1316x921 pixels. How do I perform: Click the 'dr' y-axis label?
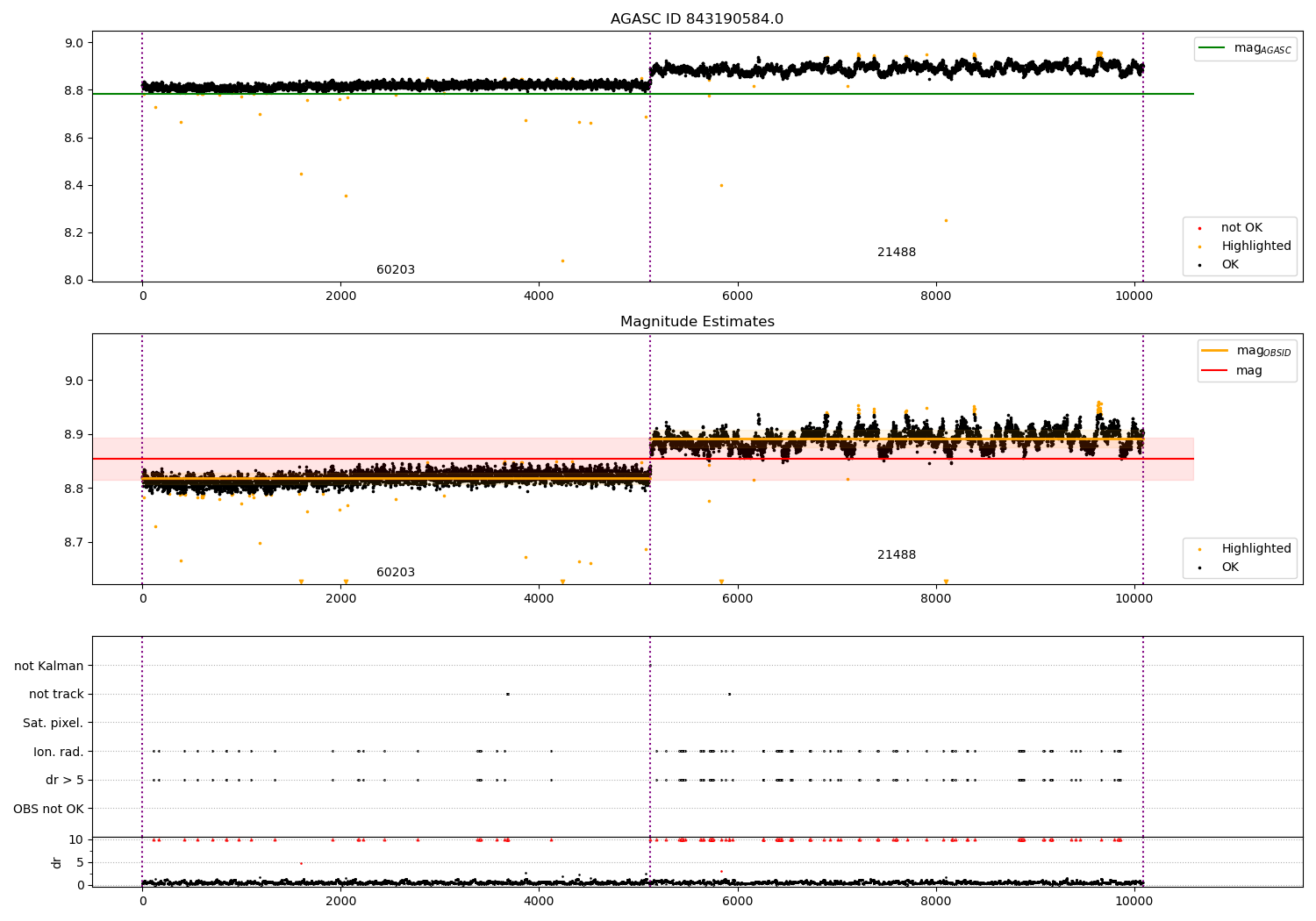click(x=57, y=862)
